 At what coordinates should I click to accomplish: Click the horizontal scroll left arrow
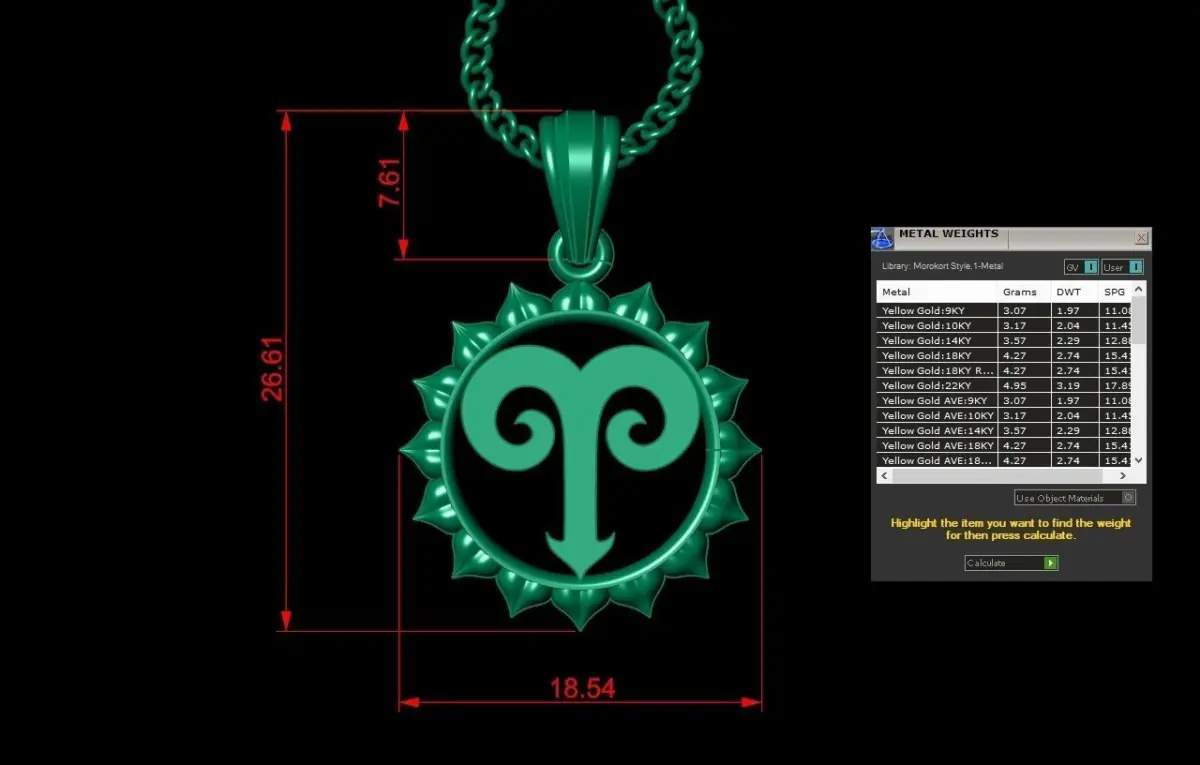tap(884, 476)
